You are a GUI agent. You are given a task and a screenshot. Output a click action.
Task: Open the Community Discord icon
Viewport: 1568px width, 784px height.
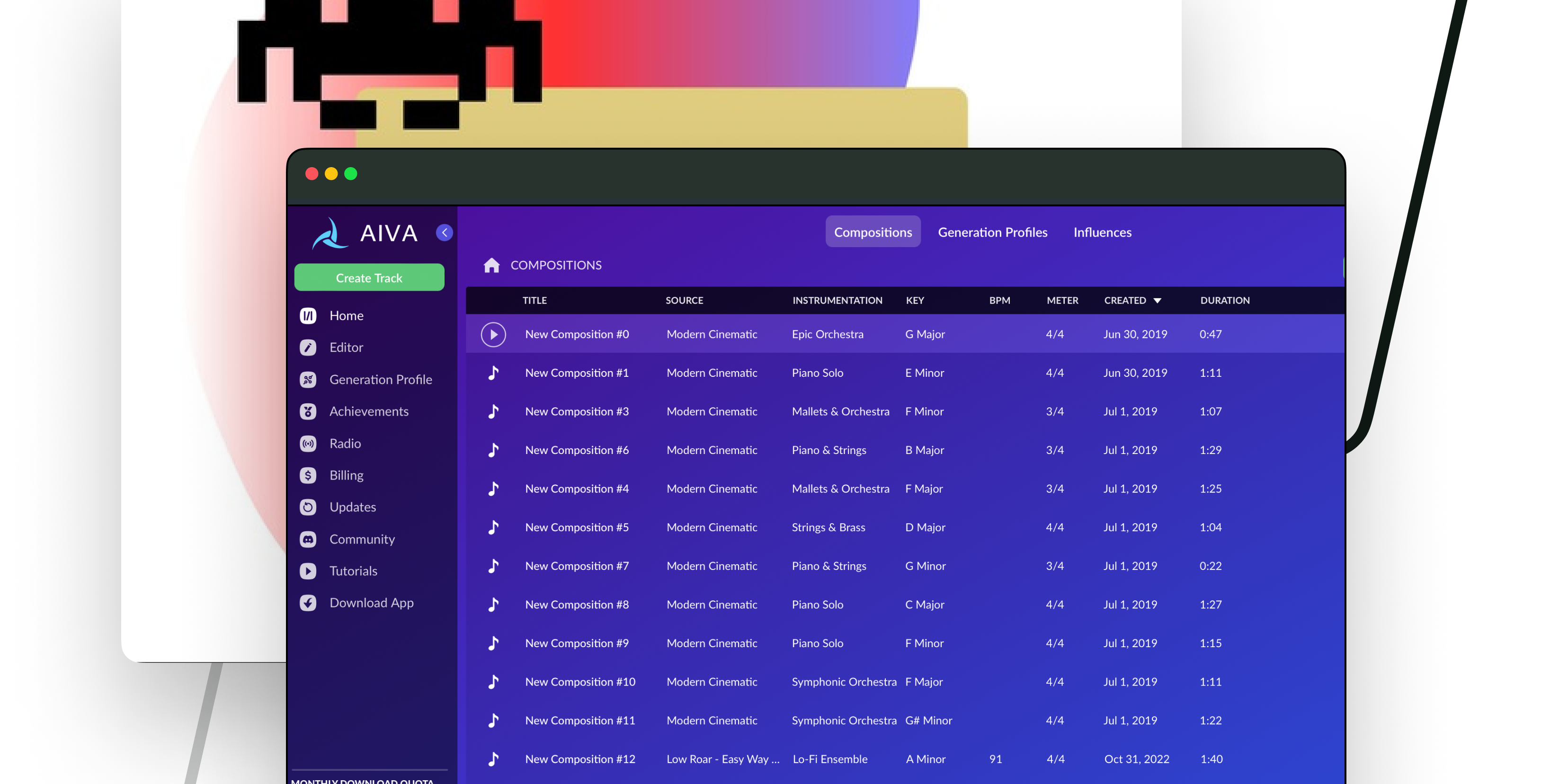pyautogui.click(x=308, y=539)
